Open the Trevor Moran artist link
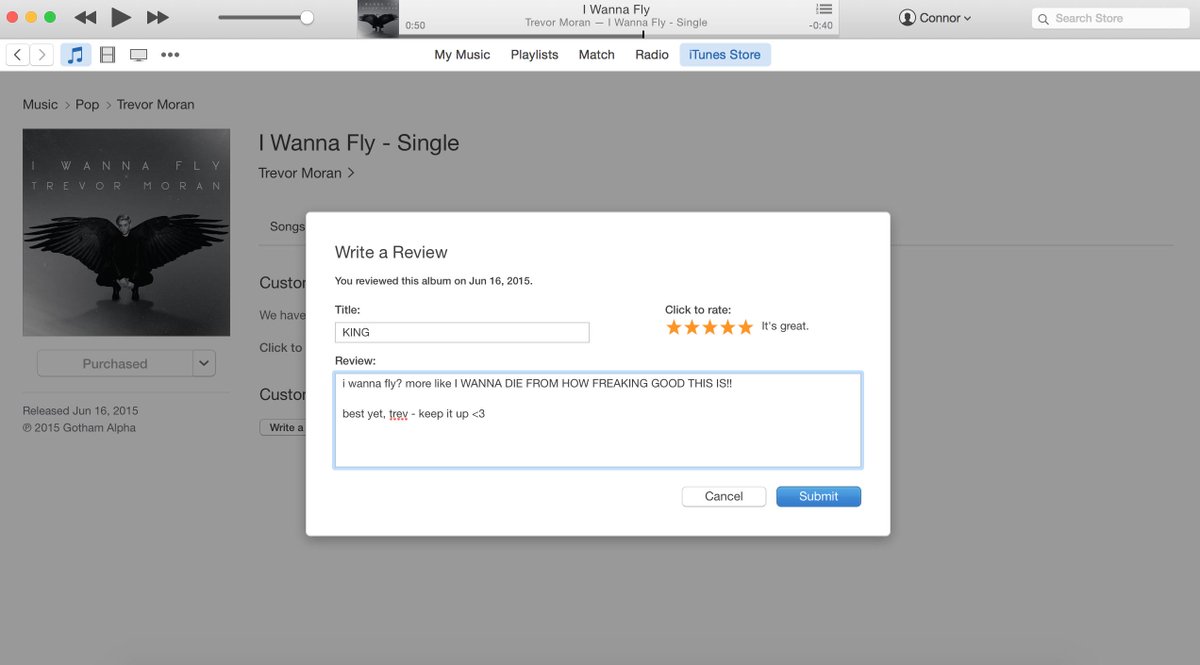The width and height of the screenshot is (1200, 665). point(306,173)
